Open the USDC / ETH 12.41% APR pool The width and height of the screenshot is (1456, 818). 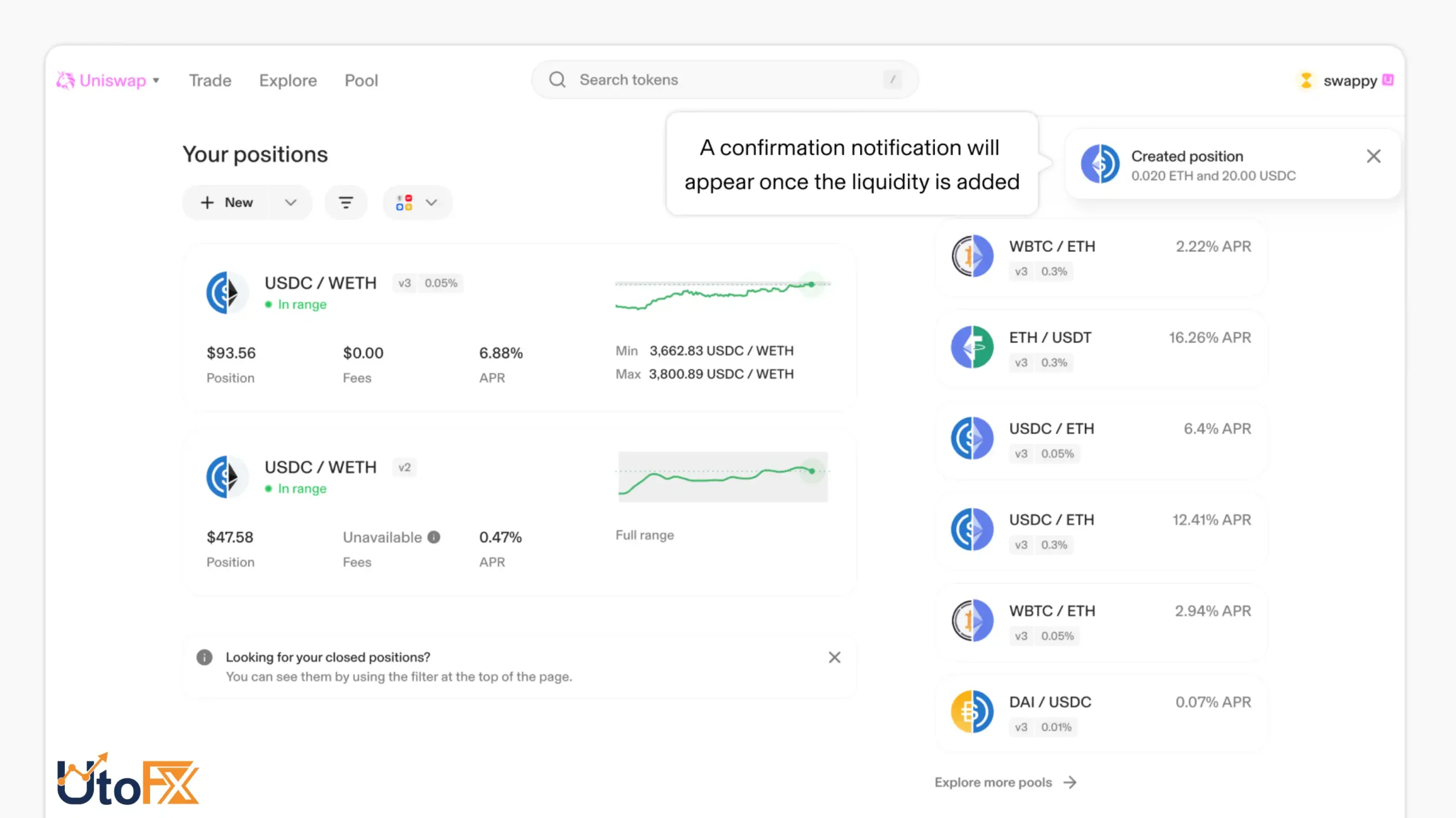coord(1101,531)
